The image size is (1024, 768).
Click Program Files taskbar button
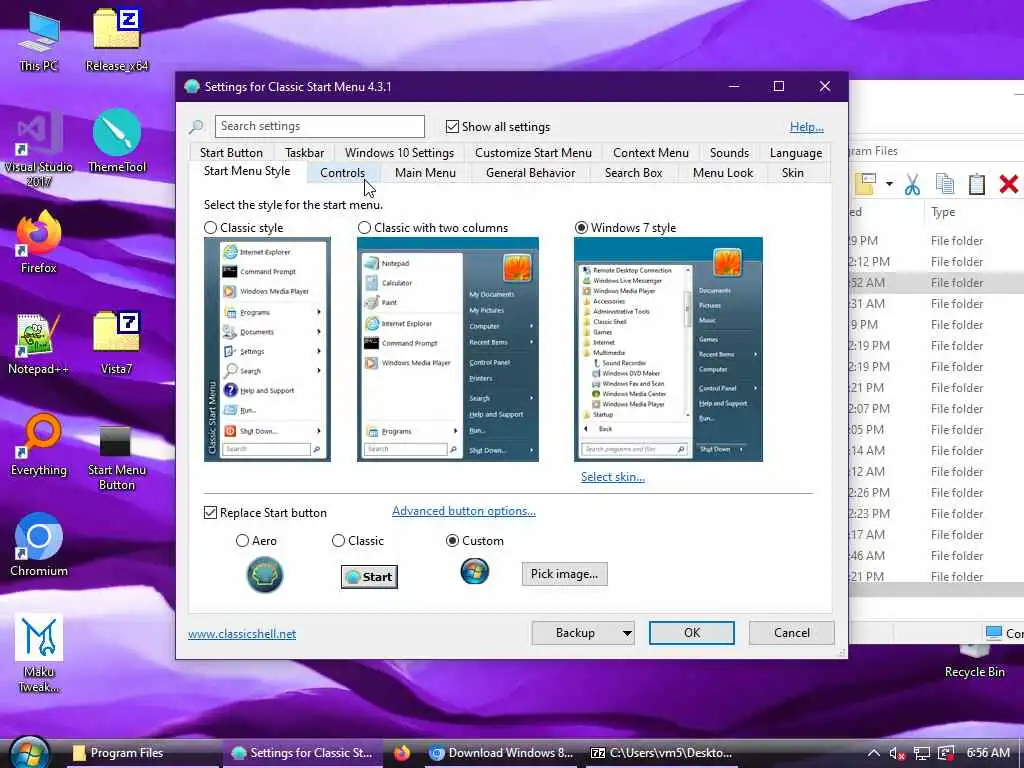143,753
